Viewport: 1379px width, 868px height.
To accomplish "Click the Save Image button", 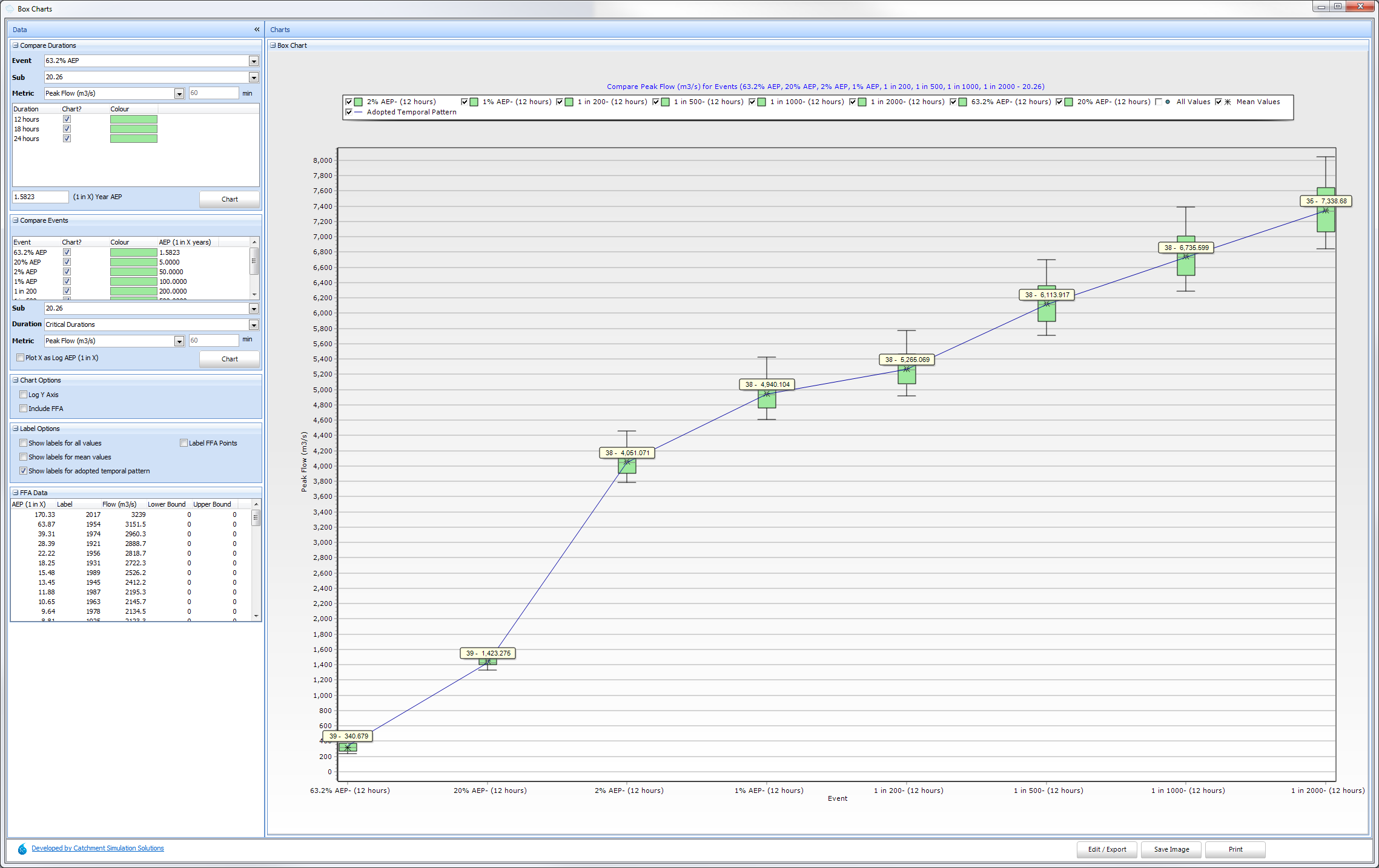I will (1171, 849).
